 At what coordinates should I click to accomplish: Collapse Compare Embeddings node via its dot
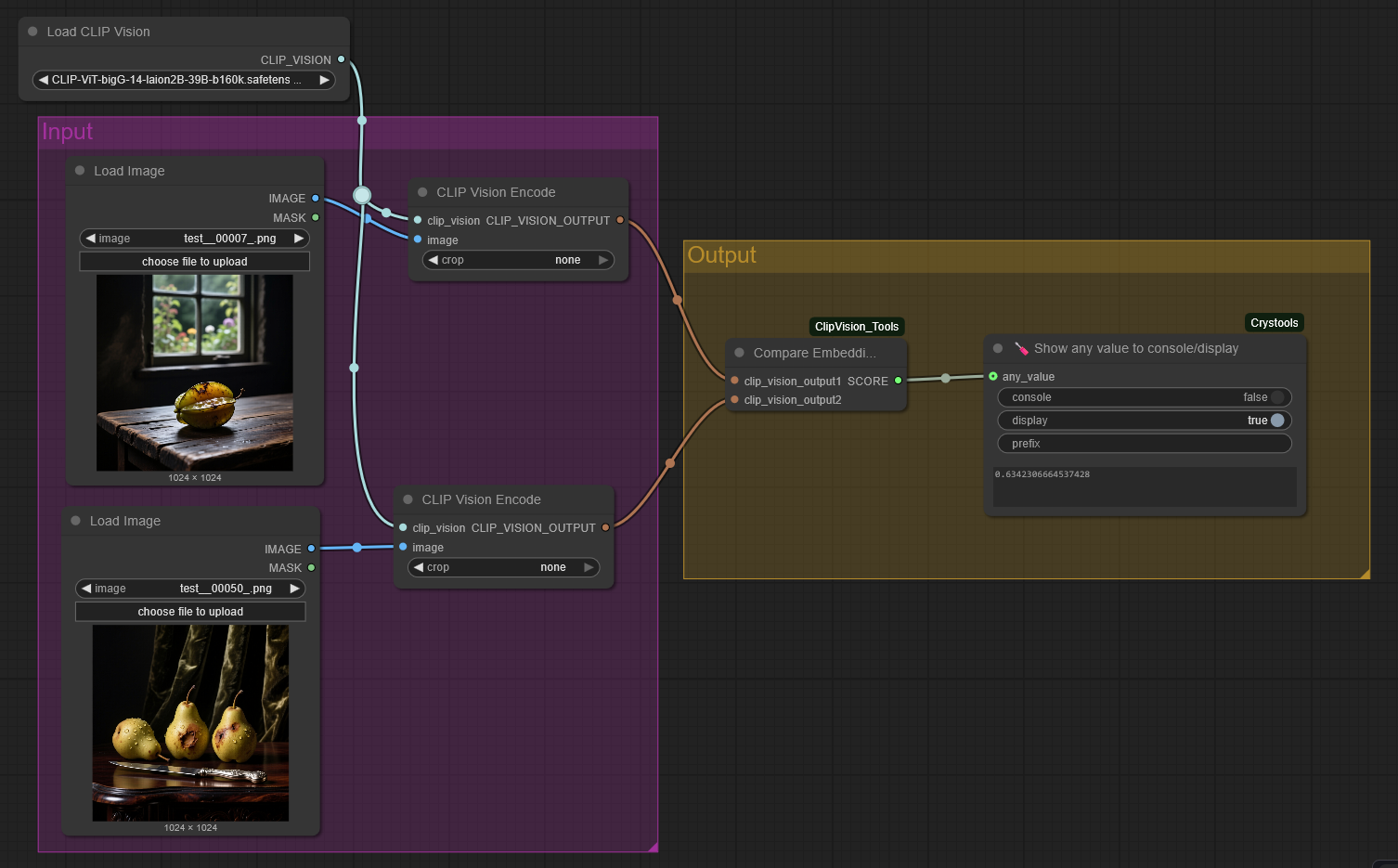click(739, 353)
